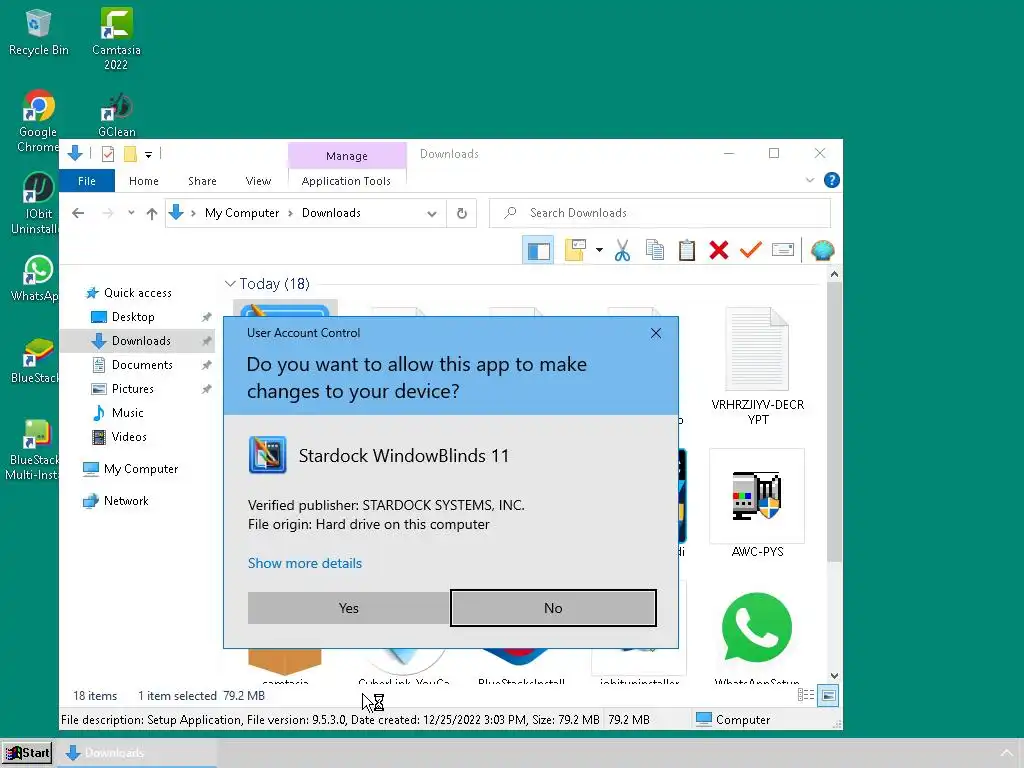
Task: Open WhatsApp desktop shortcut
Action: 36,279
